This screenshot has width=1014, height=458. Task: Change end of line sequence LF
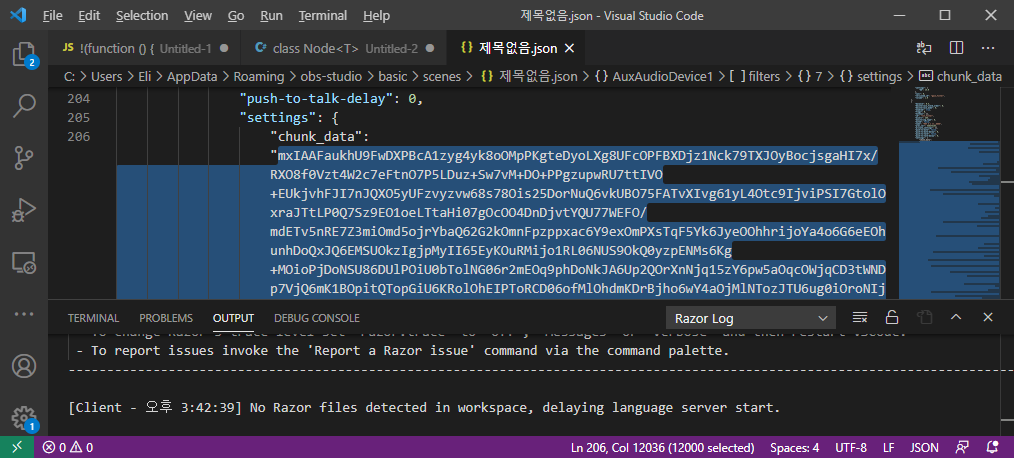(x=889, y=447)
